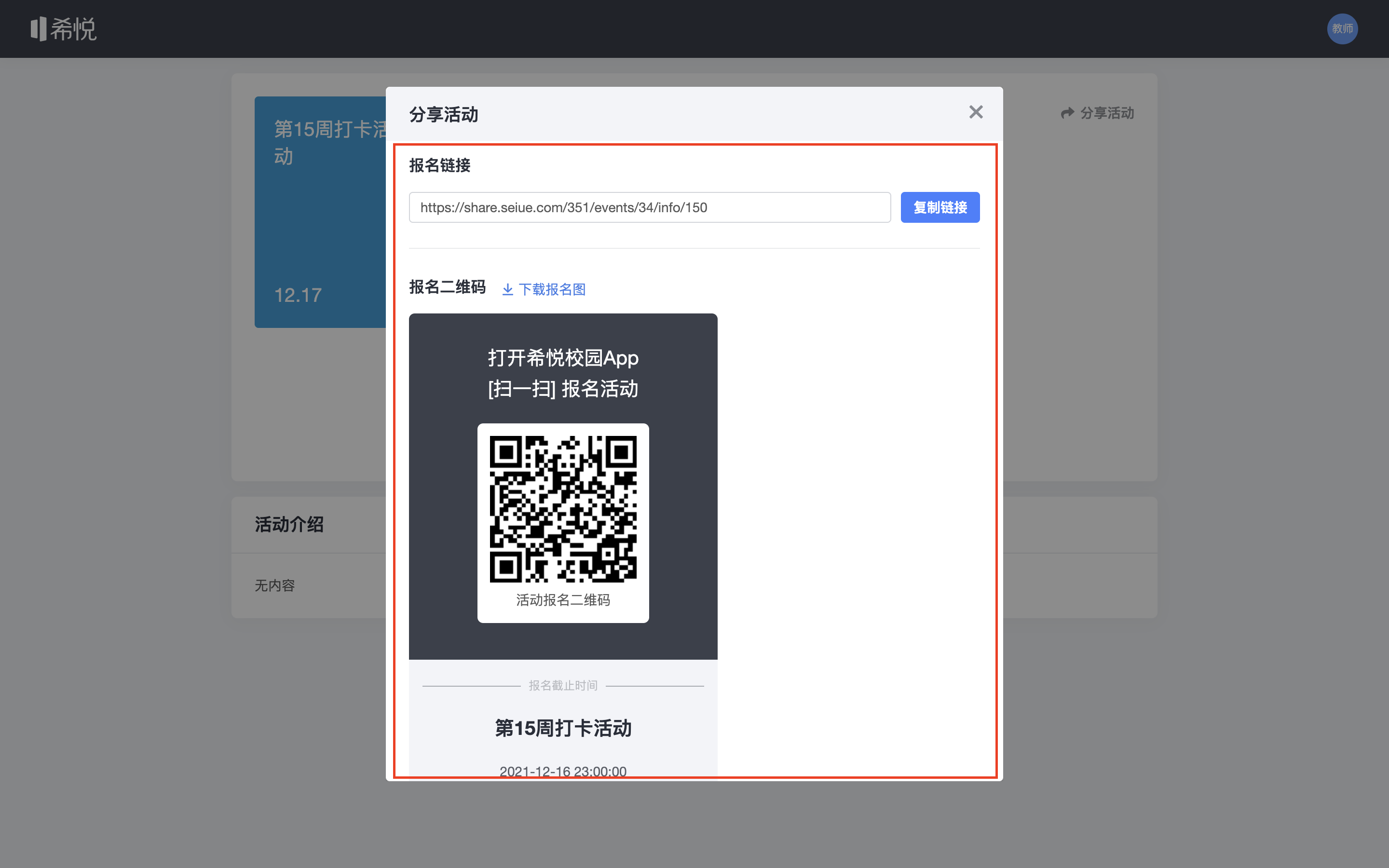Click the share arrow icon next to 分享活动
1389x868 pixels.
[x=1067, y=113]
